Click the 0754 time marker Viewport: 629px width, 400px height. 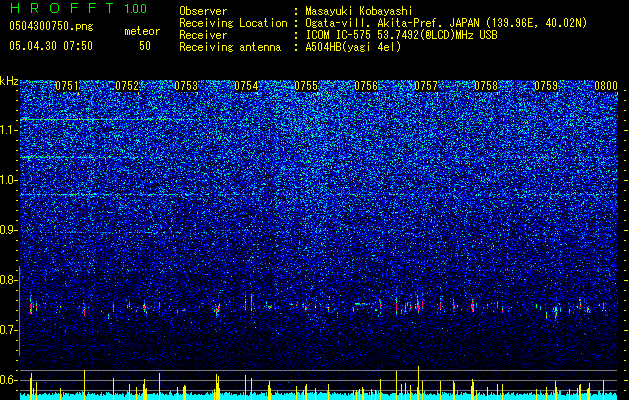click(x=246, y=86)
